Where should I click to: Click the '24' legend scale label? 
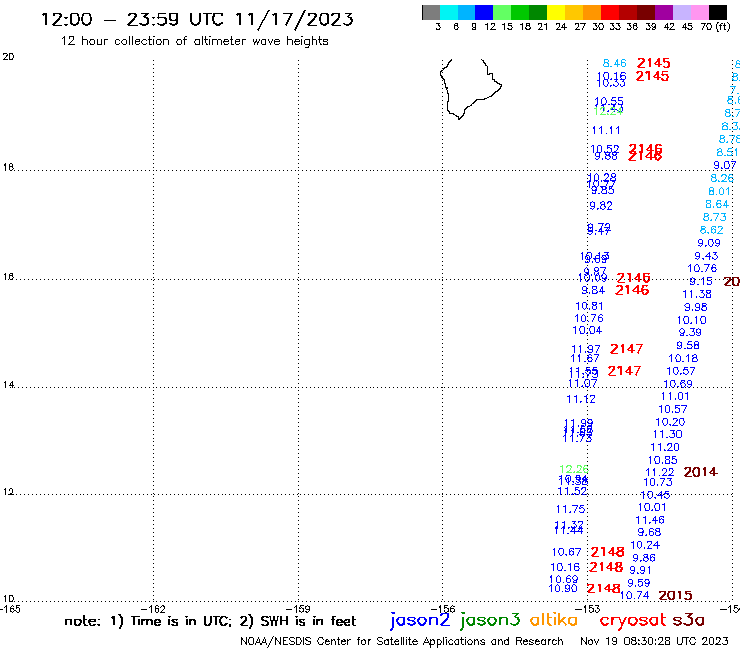point(561,27)
